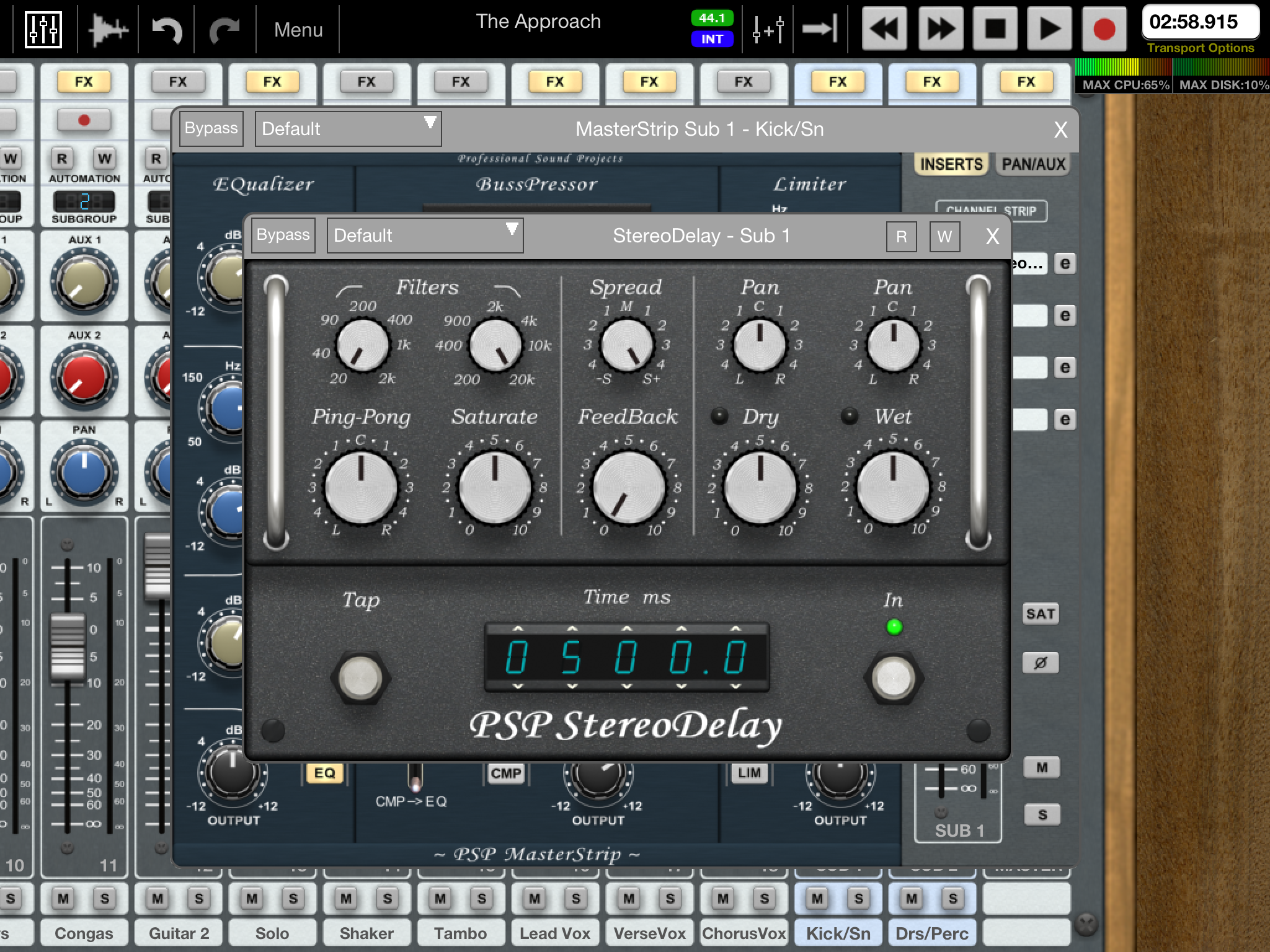
Task: Click the Spread knob
Action: 627,345
